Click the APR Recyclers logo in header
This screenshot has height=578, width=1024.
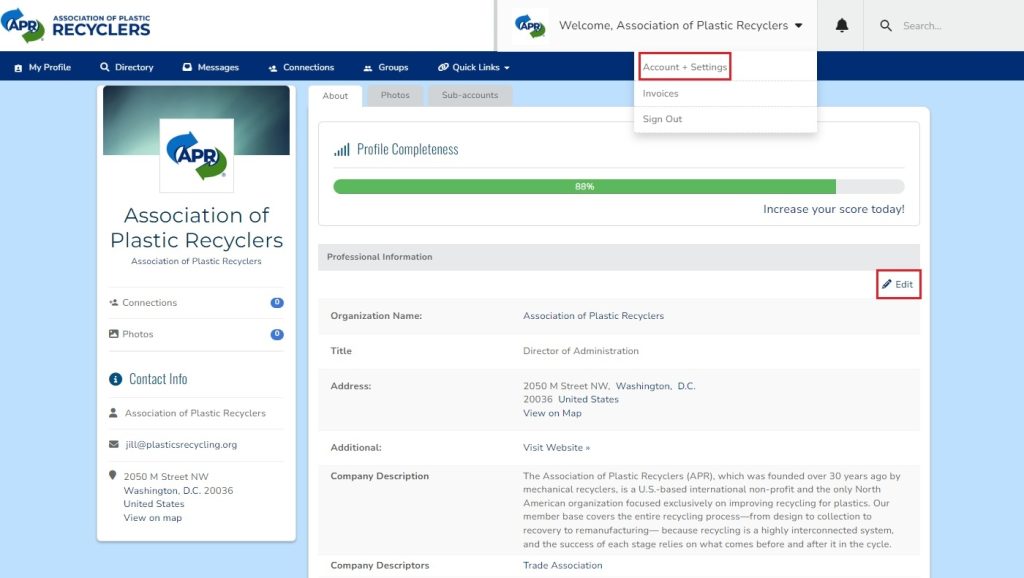pos(76,25)
